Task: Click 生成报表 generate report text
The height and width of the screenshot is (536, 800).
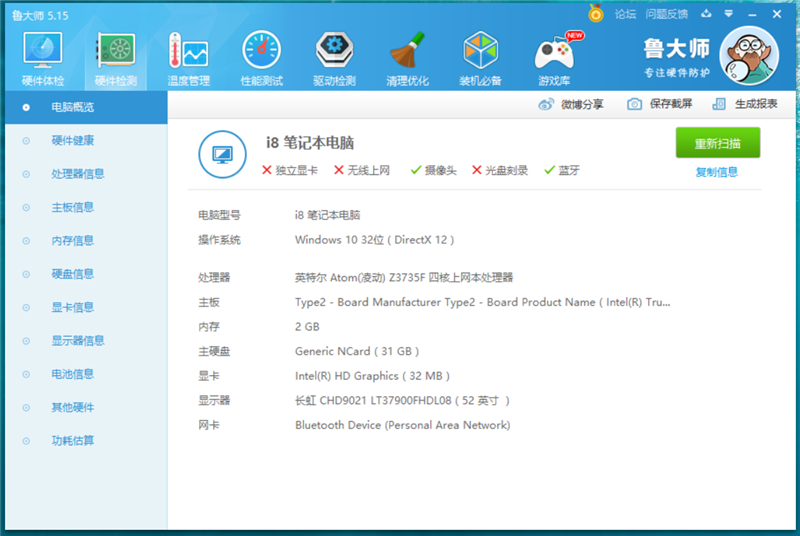Action: coord(756,104)
